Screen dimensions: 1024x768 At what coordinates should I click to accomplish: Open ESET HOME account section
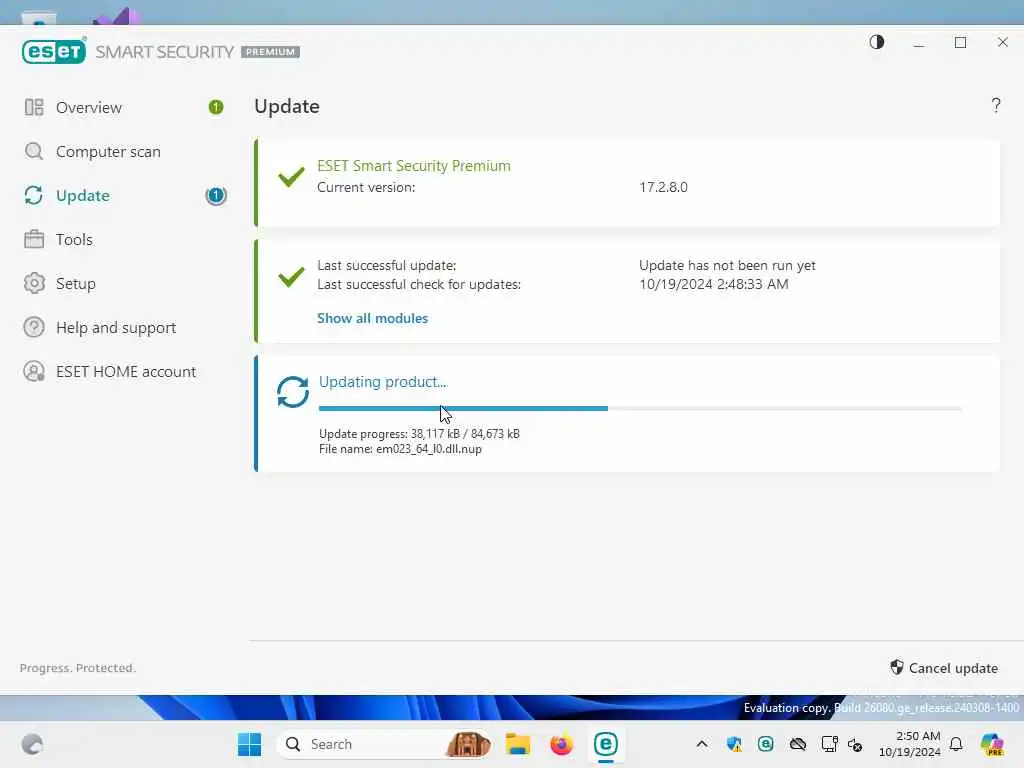pos(124,371)
